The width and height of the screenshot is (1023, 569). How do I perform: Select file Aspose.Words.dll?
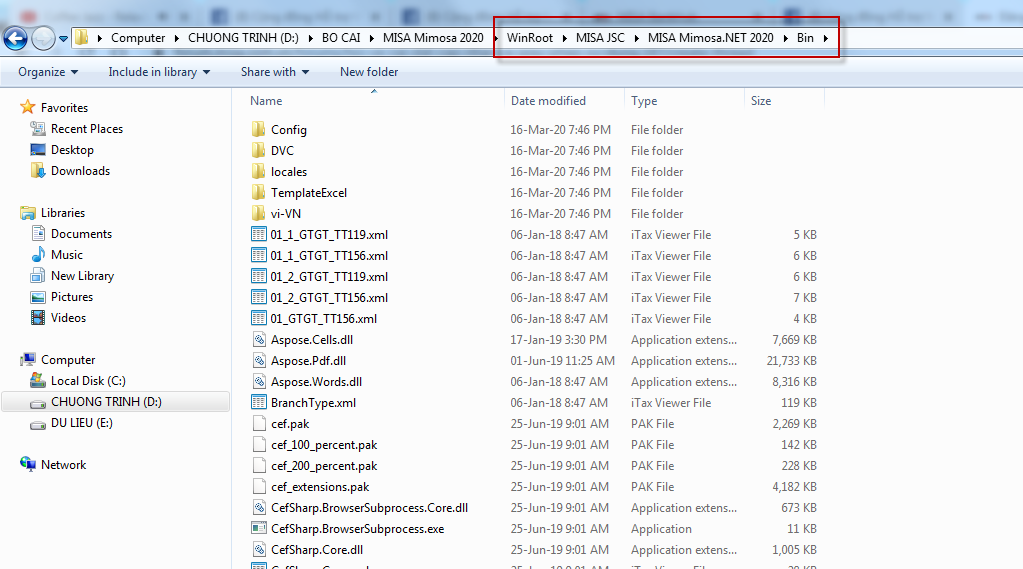316,382
